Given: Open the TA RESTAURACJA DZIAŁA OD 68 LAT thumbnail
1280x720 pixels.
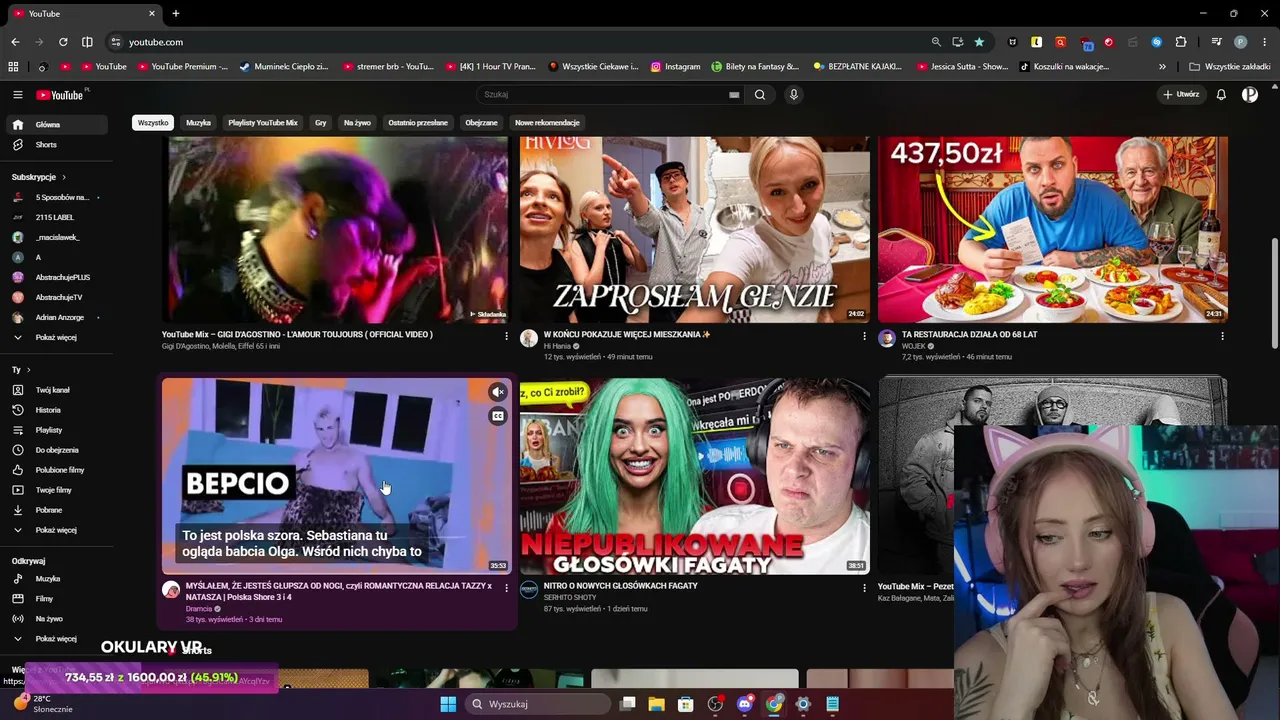Looking at the screenshot, I should pos(1052,230).
